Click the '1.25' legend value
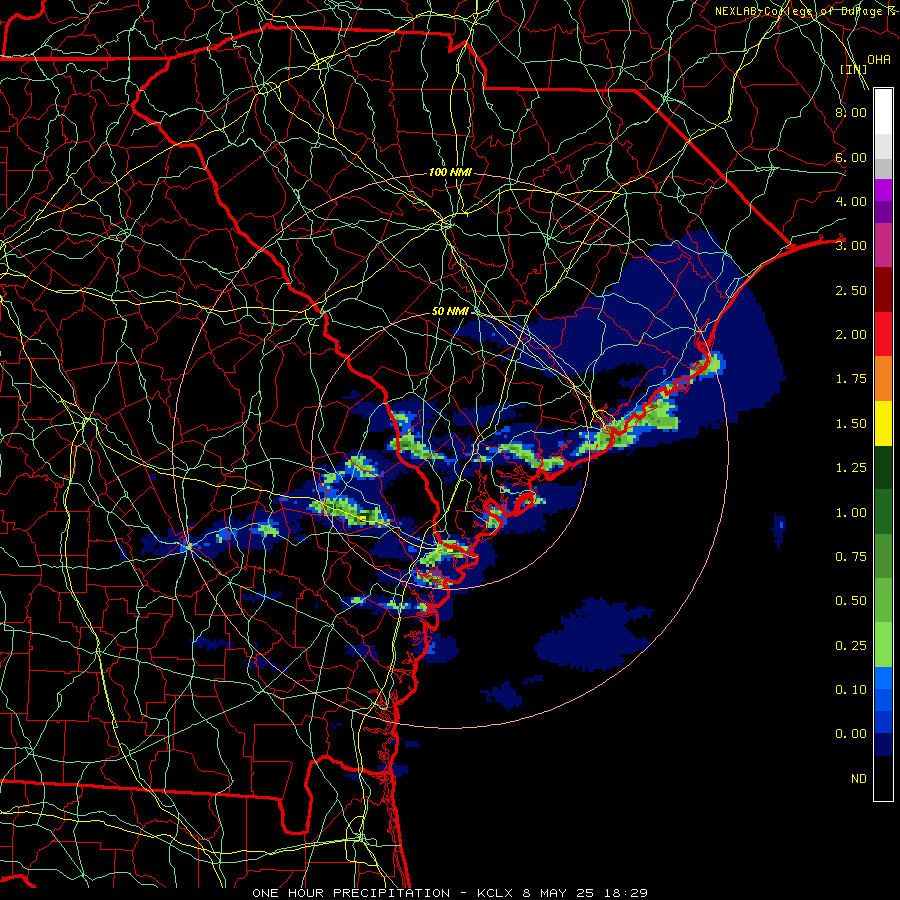Image resolution: width=900 pixels, height=900 pixels. click(x=851, y=468)
